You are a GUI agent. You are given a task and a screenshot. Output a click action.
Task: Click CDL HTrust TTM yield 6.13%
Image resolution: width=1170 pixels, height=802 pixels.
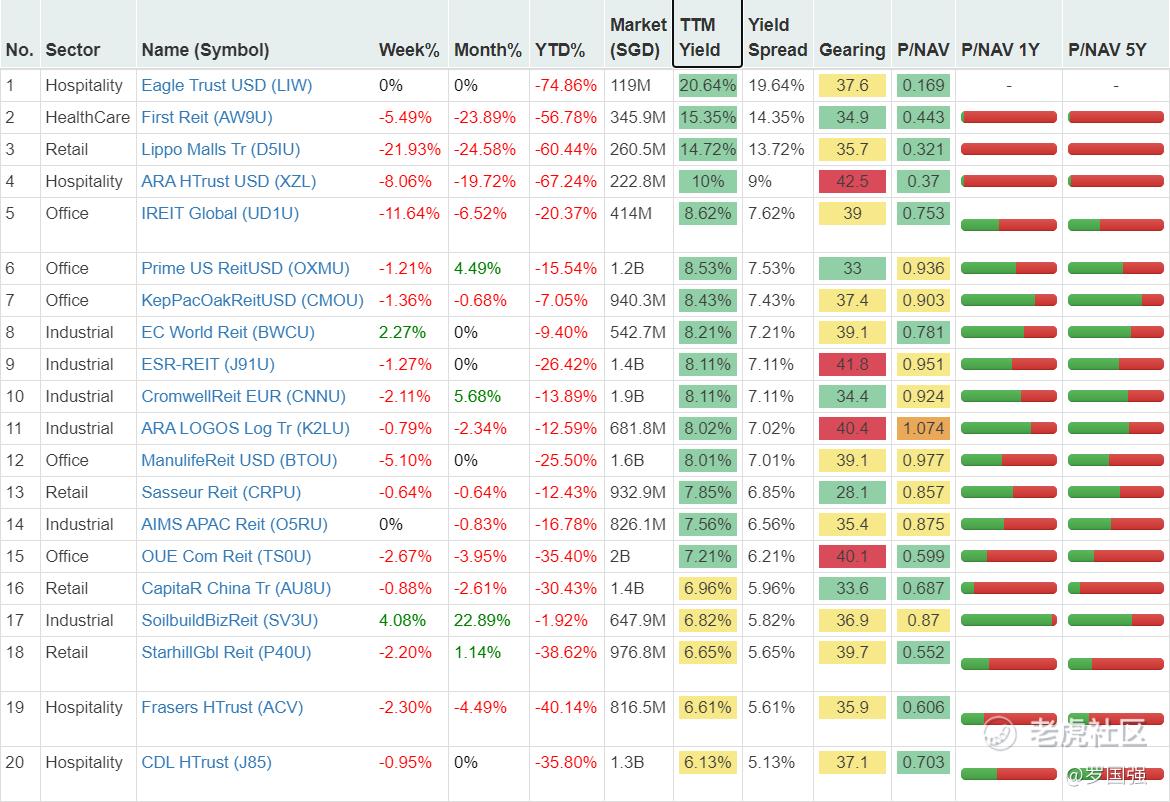coord(707,762)
